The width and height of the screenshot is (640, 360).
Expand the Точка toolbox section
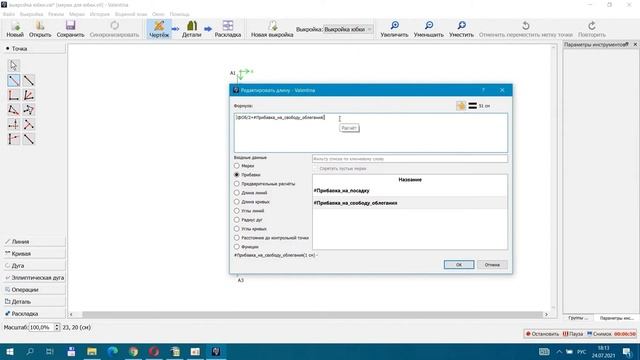point(34,49)
